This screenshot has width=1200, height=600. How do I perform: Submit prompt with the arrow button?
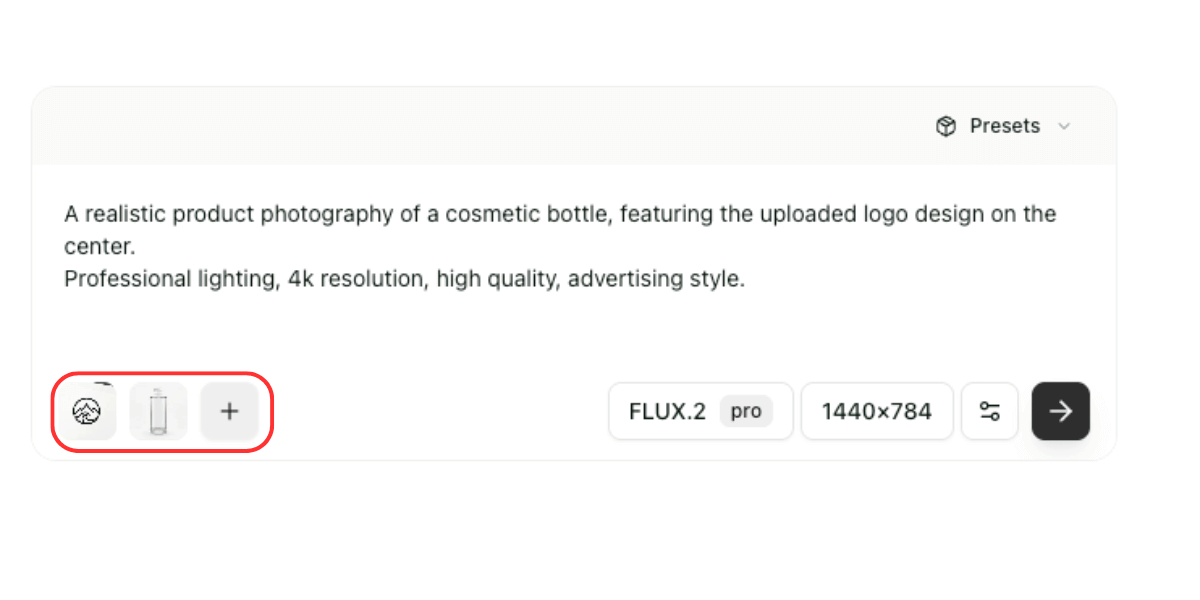coord(1060,411)
